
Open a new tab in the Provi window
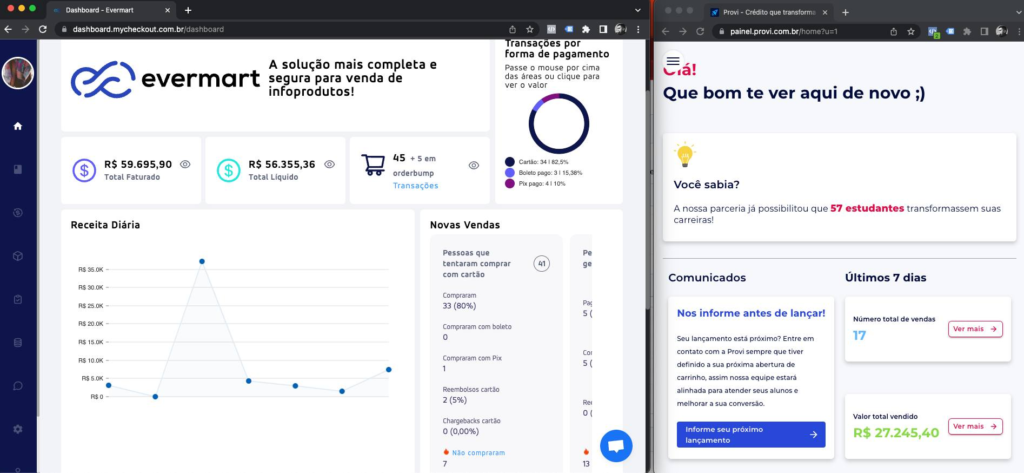(845, 12)
